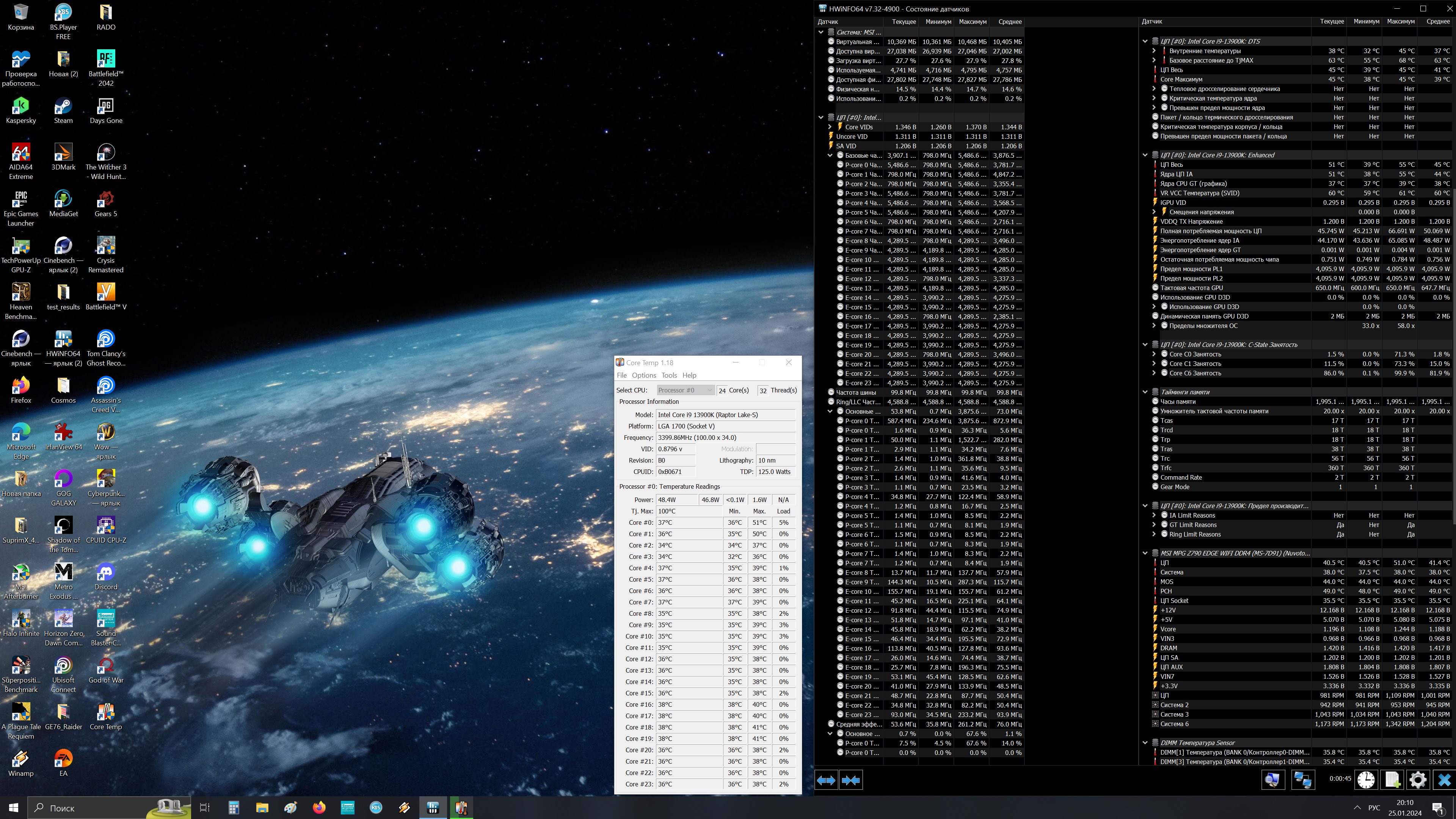Open the Tools menu in Core Temp

pyautogui.click(x=669, y=375)
